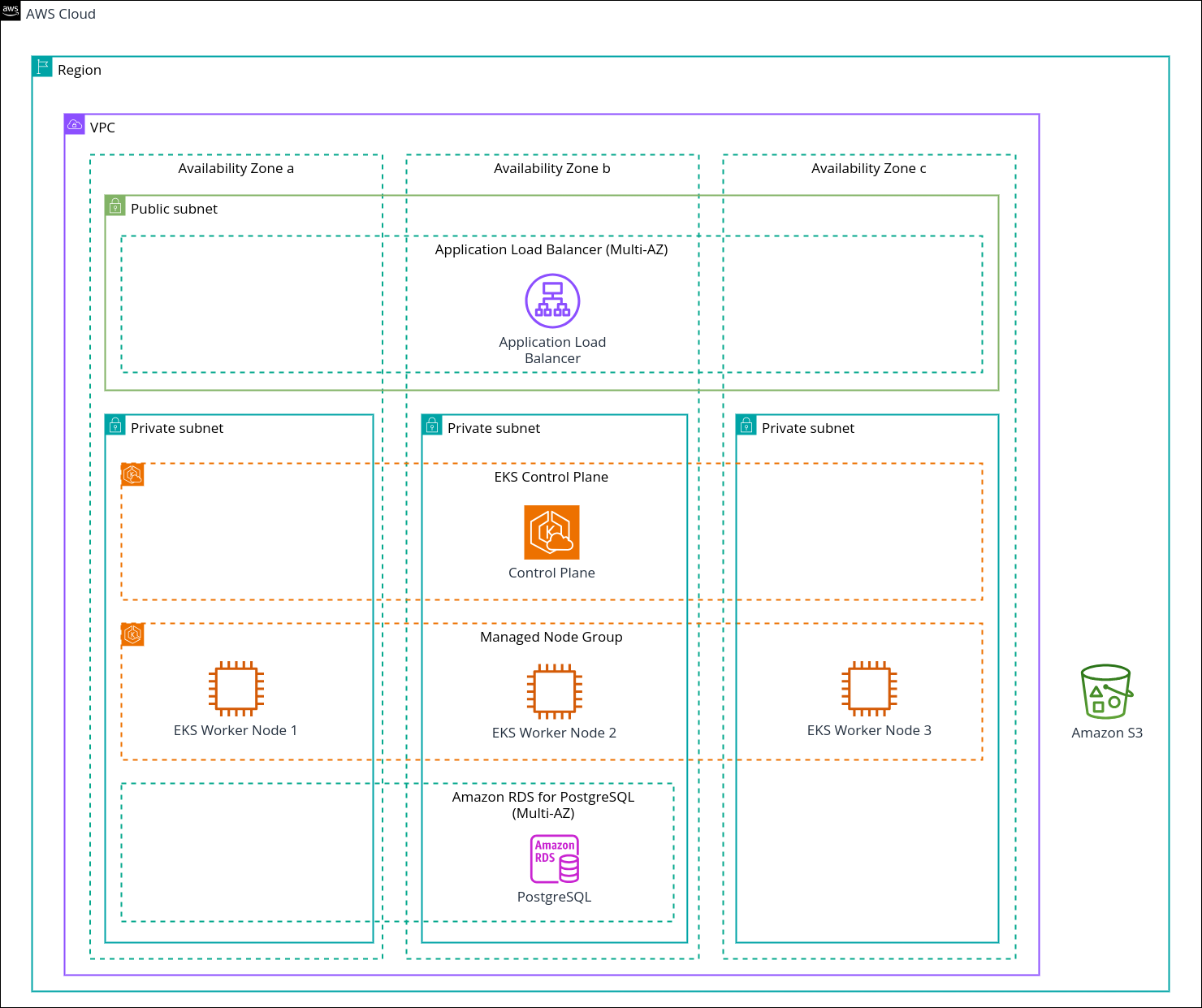Screen dimensions: 1202x1008
Task: Click the PostgreSQL caption
Action: coord(555,897)
